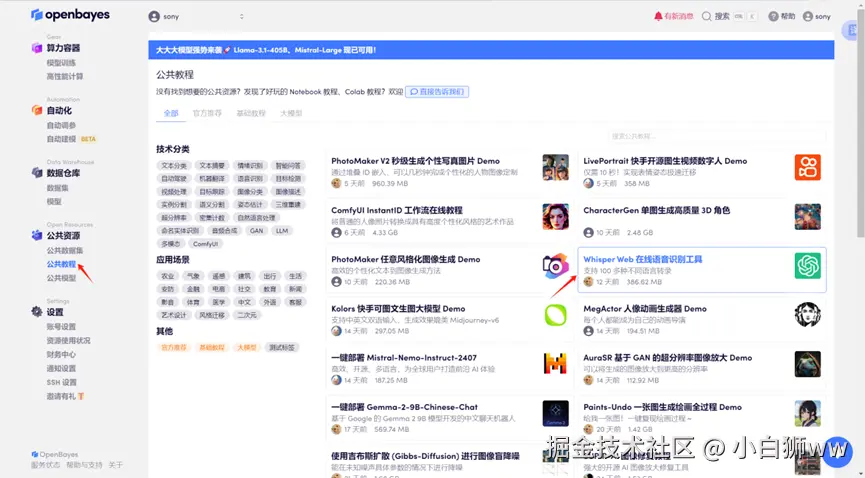Screen dimensions: 865x478
Task: Click the gift icon beside 邀请有礼
Action: 81,396
